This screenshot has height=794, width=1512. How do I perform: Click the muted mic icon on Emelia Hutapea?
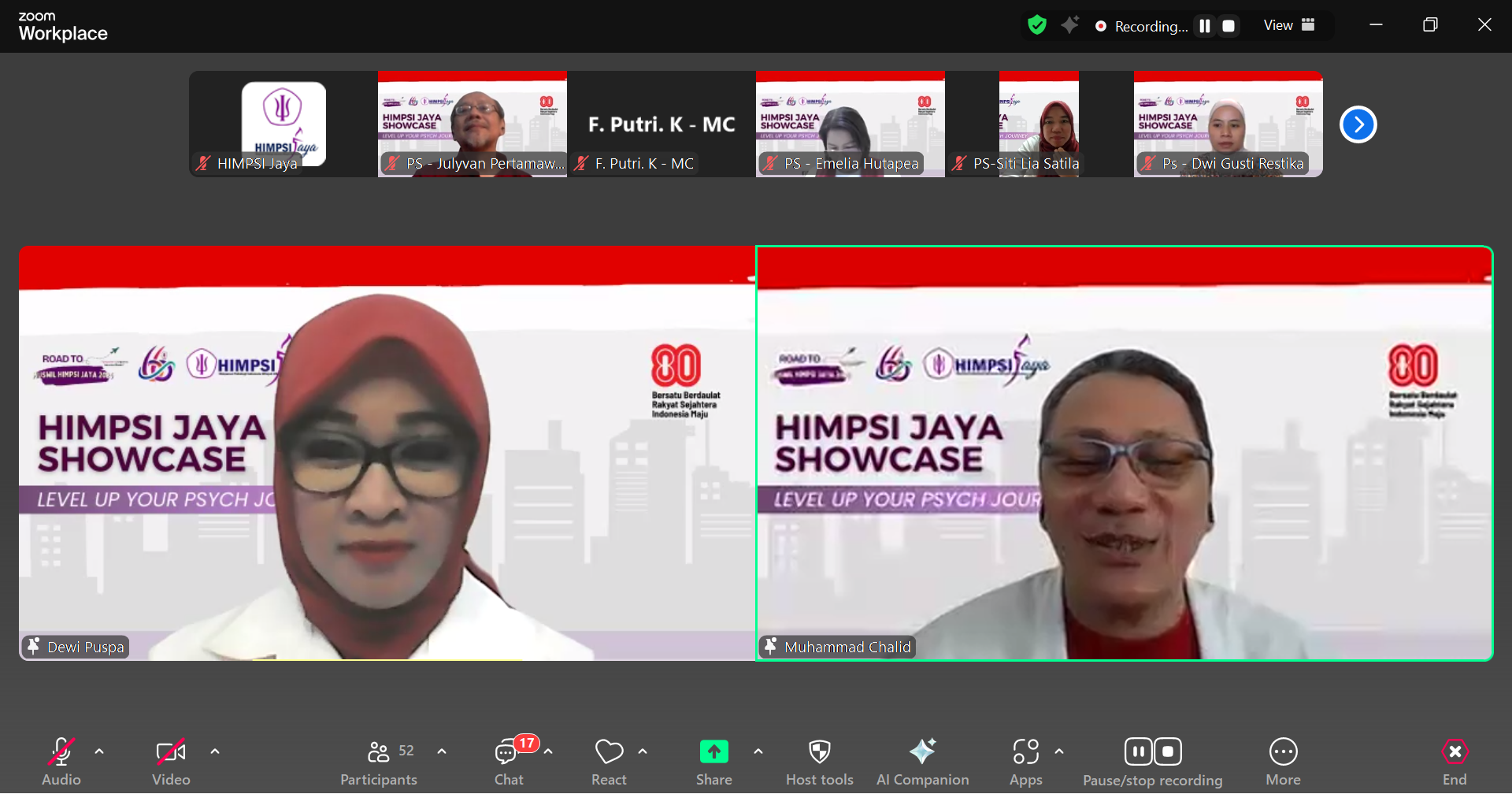770,163
